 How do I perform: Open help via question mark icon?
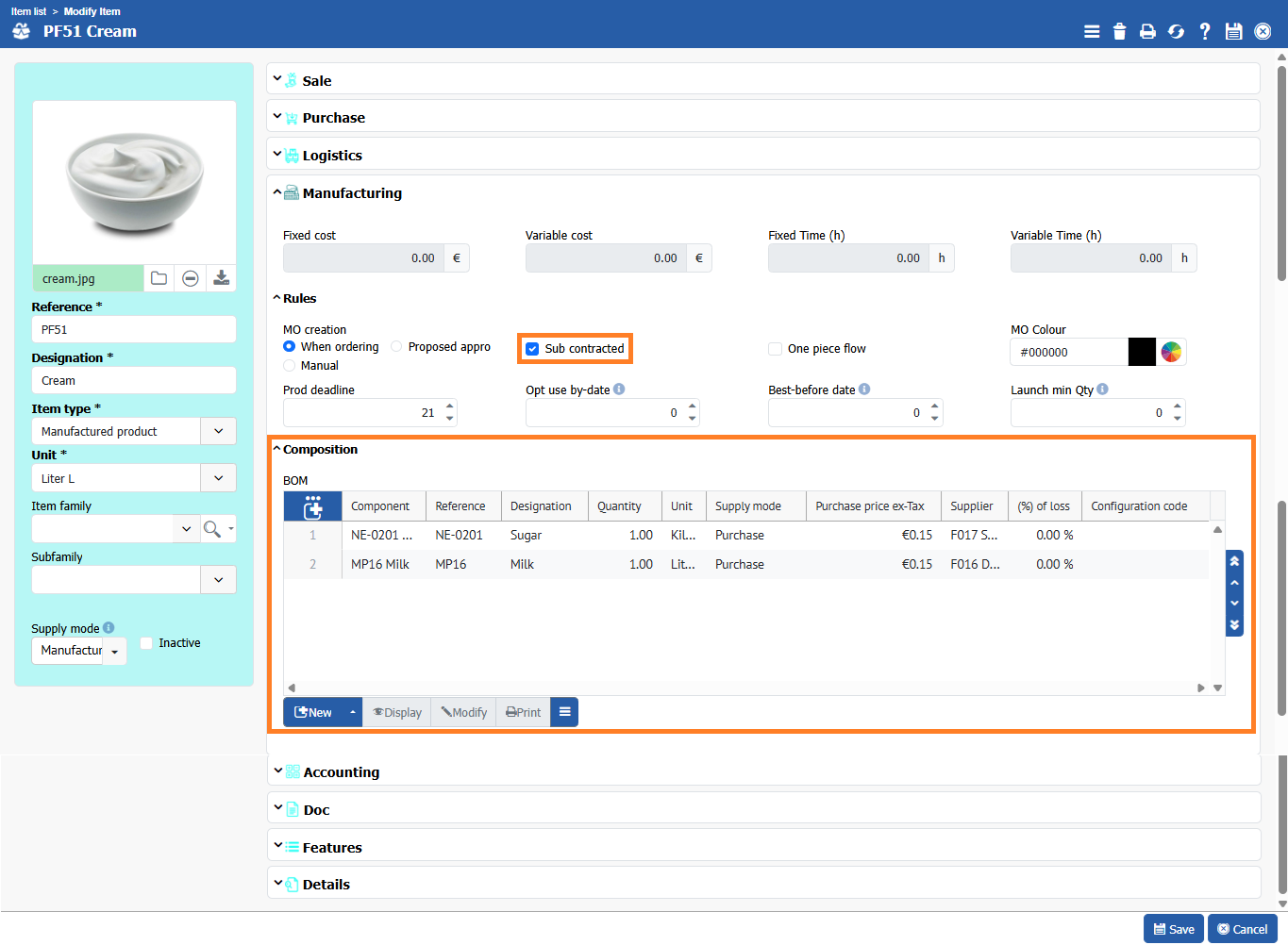click(x=1205, y=31)
